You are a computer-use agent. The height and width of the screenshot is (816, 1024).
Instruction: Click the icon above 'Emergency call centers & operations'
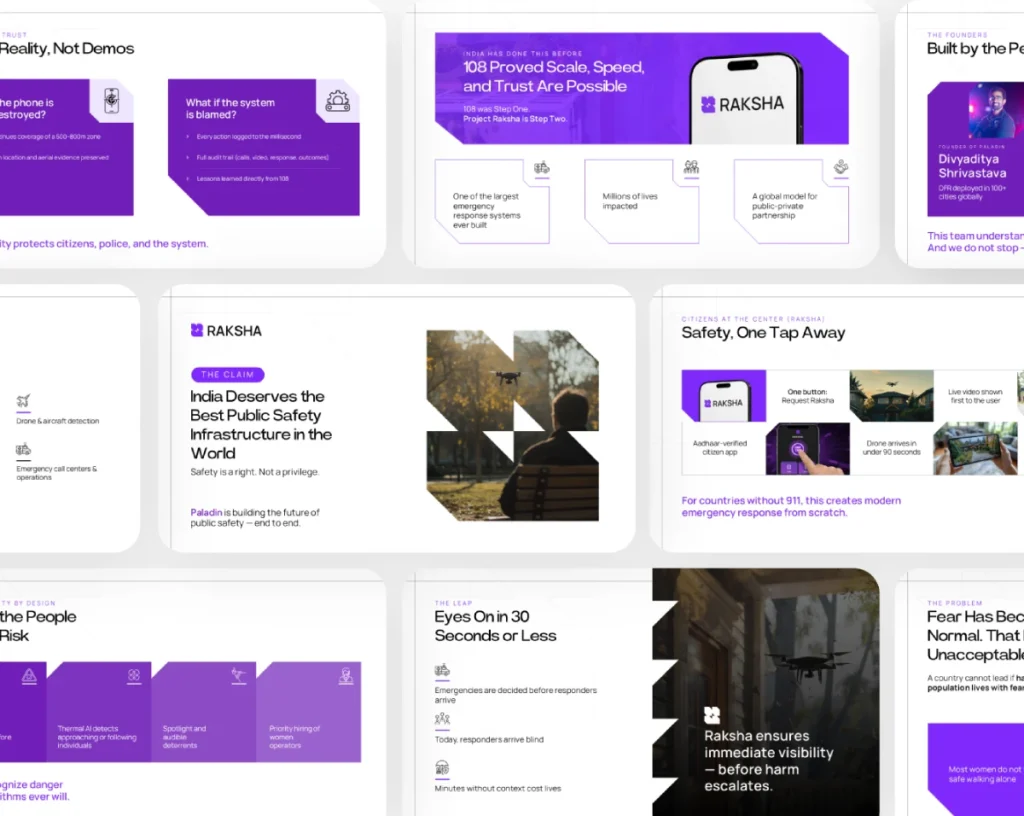(x=24, y=449)
